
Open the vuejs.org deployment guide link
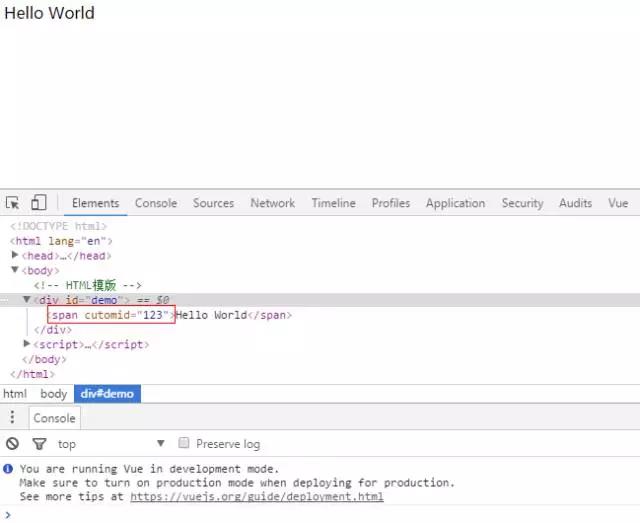click(x=257, y=497)
